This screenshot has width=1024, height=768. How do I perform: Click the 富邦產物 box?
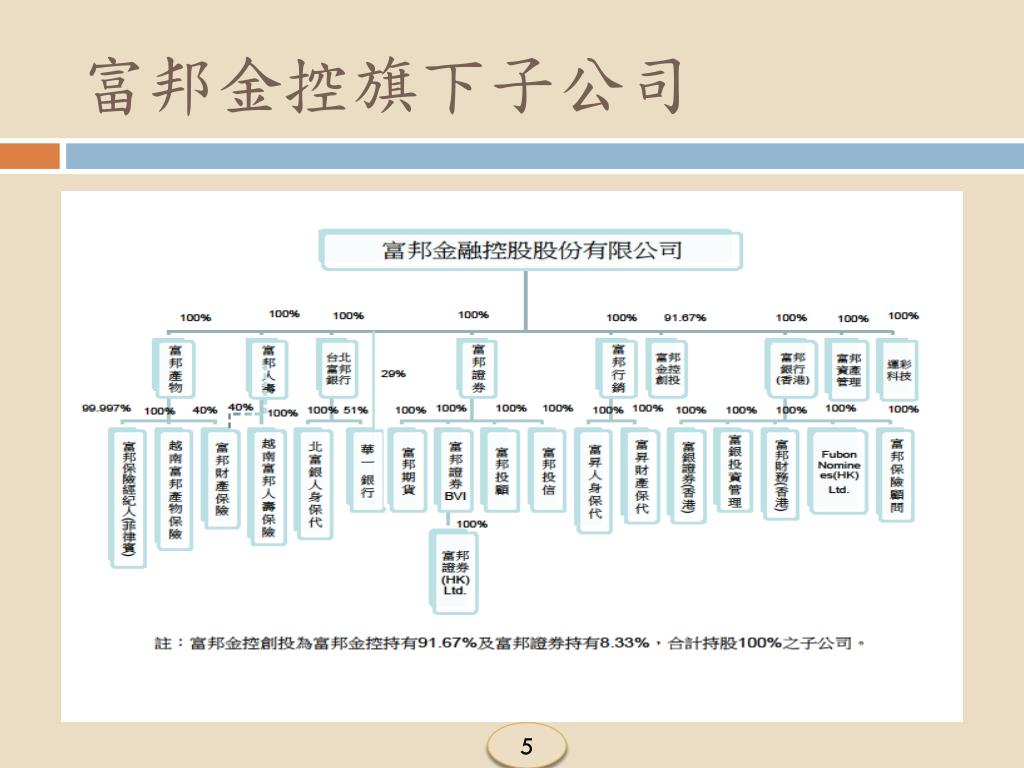174,369
